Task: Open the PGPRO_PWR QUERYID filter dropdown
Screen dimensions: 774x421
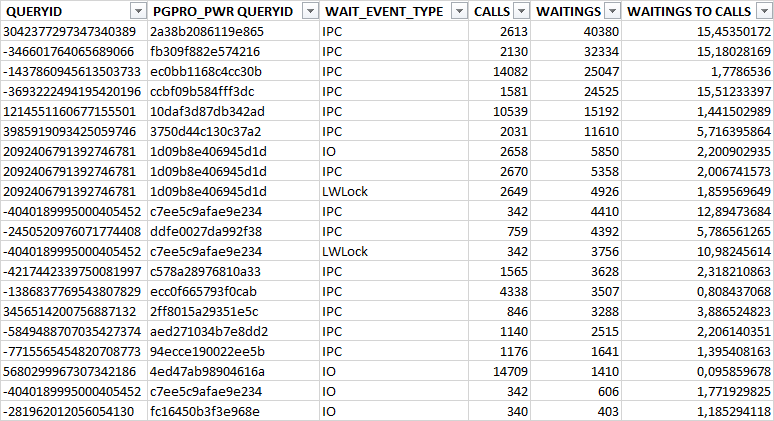Action: tap(306, 11)
